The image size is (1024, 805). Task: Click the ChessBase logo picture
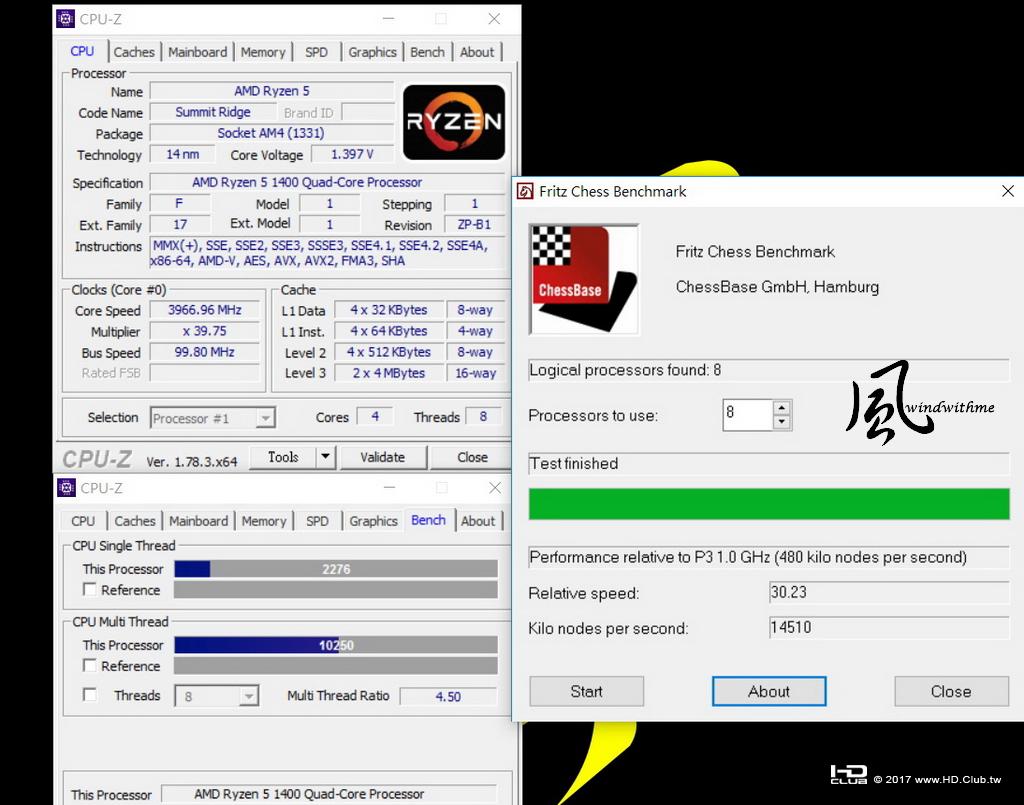[584, 279]
